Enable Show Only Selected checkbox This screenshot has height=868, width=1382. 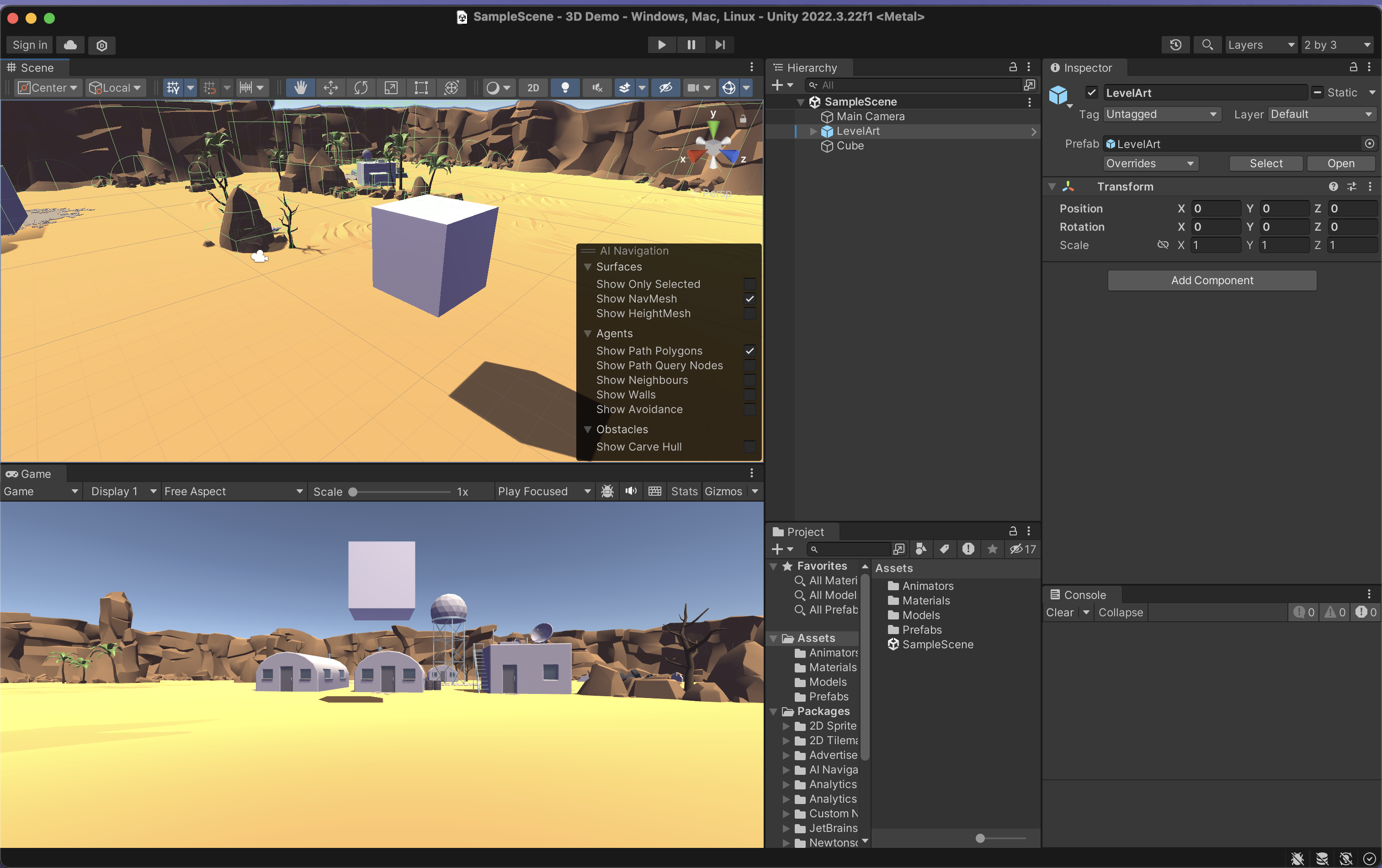click(749, 284)
